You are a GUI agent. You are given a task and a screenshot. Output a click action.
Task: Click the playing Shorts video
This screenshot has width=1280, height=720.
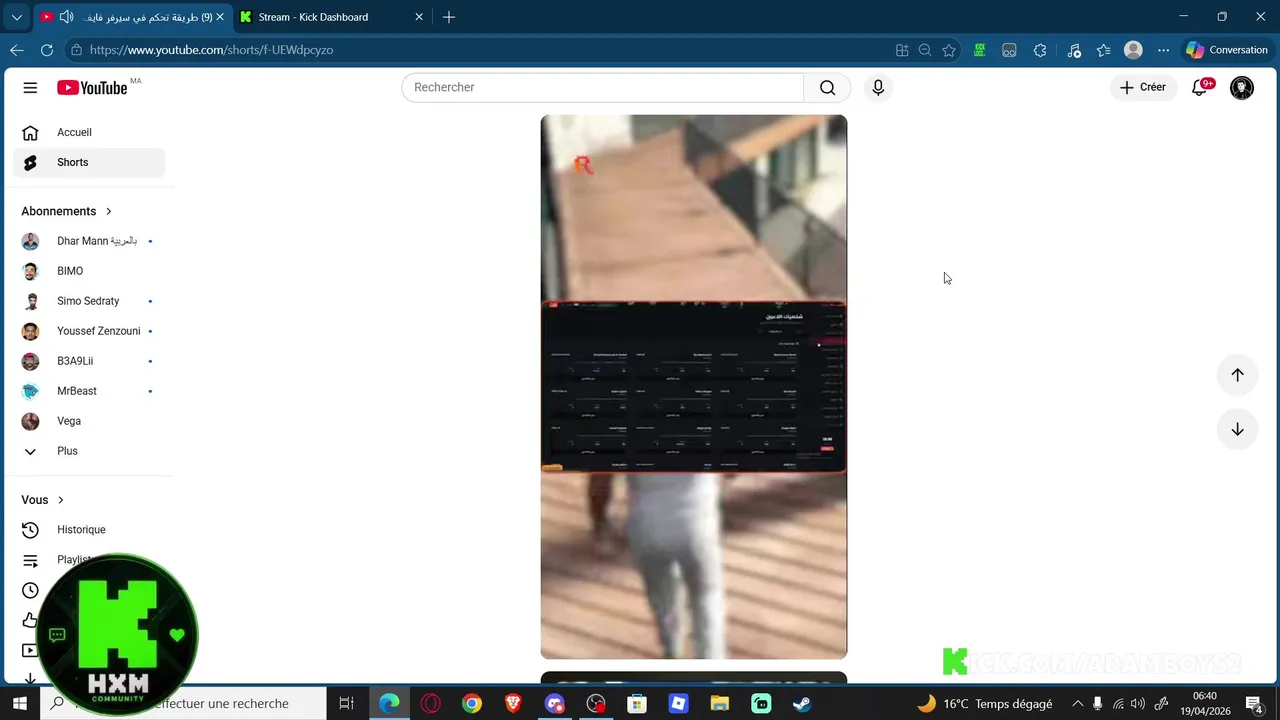694,387
